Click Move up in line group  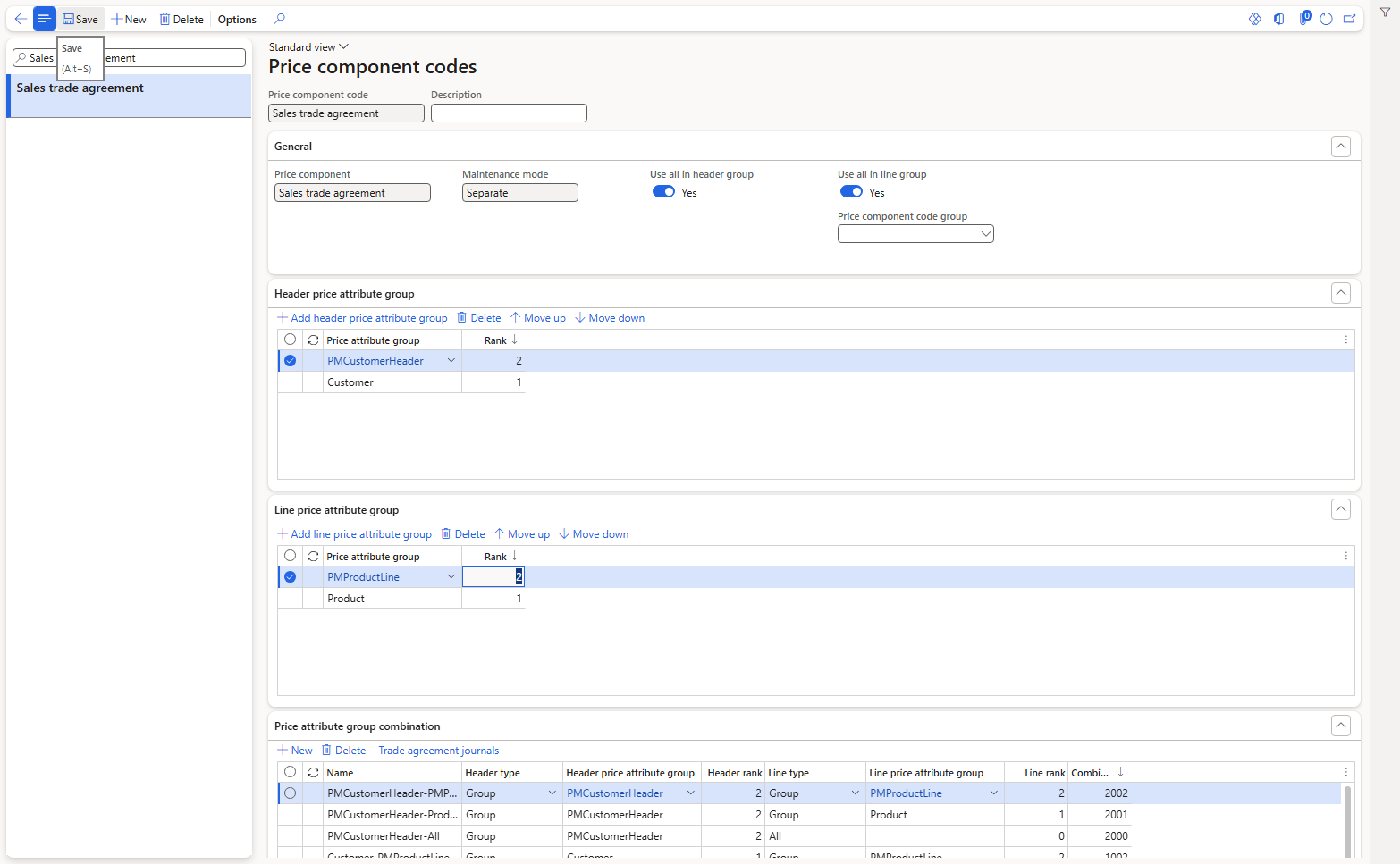click(x=522, y=534)
